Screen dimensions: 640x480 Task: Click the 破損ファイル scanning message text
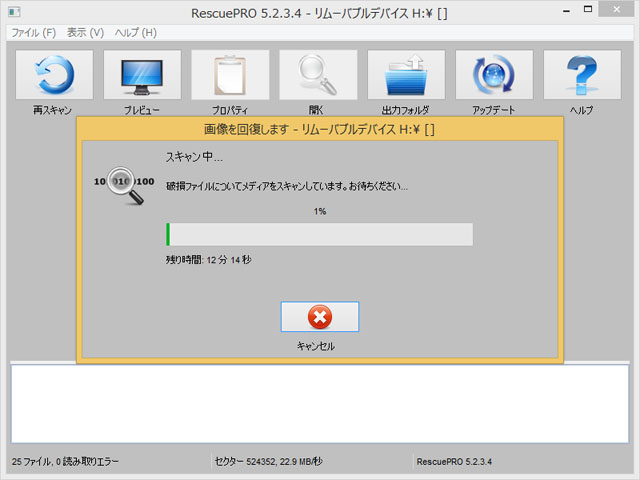(287, 187)
